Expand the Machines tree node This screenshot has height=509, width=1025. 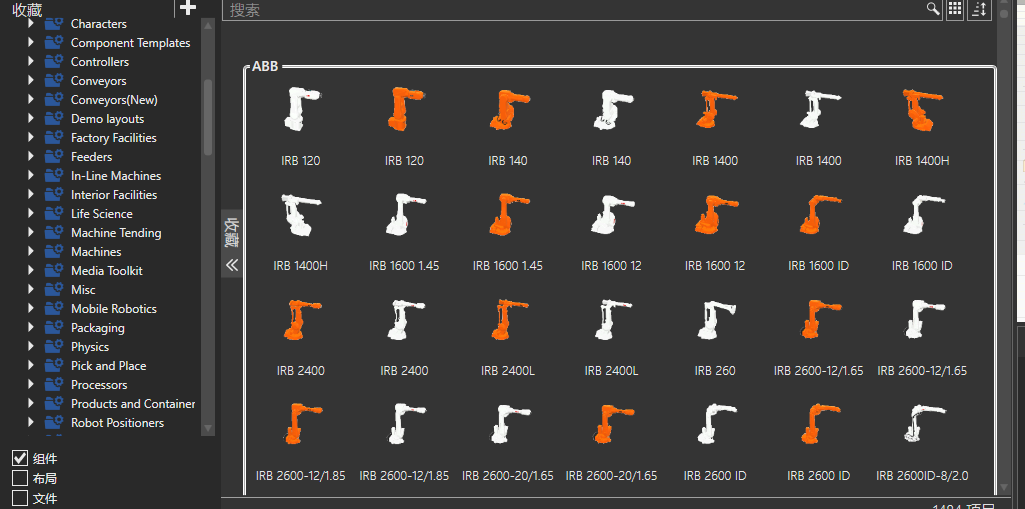click(31, 252)
